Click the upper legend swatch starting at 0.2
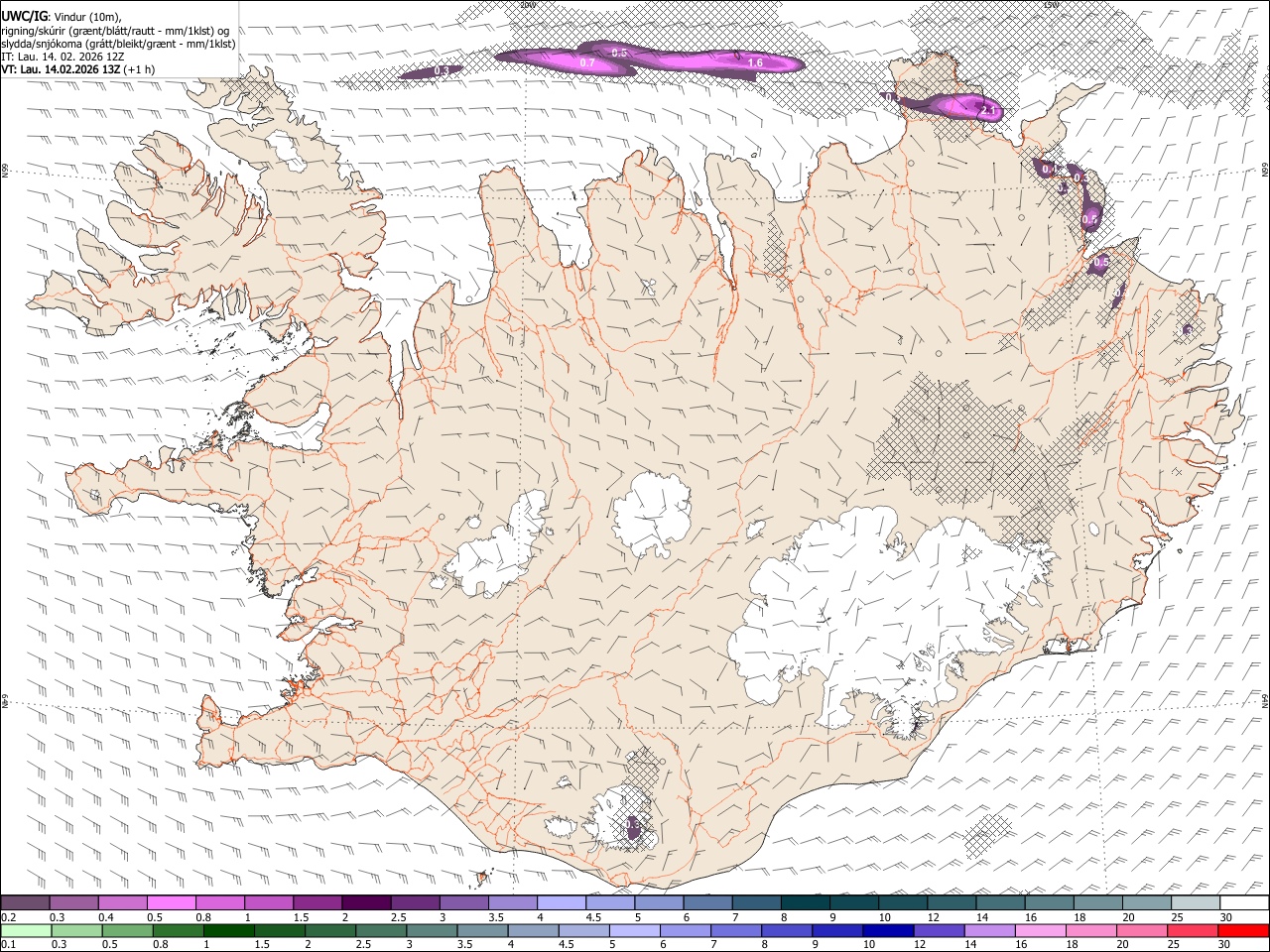Viewport: 1270px width, 952px height. [25, 902]
